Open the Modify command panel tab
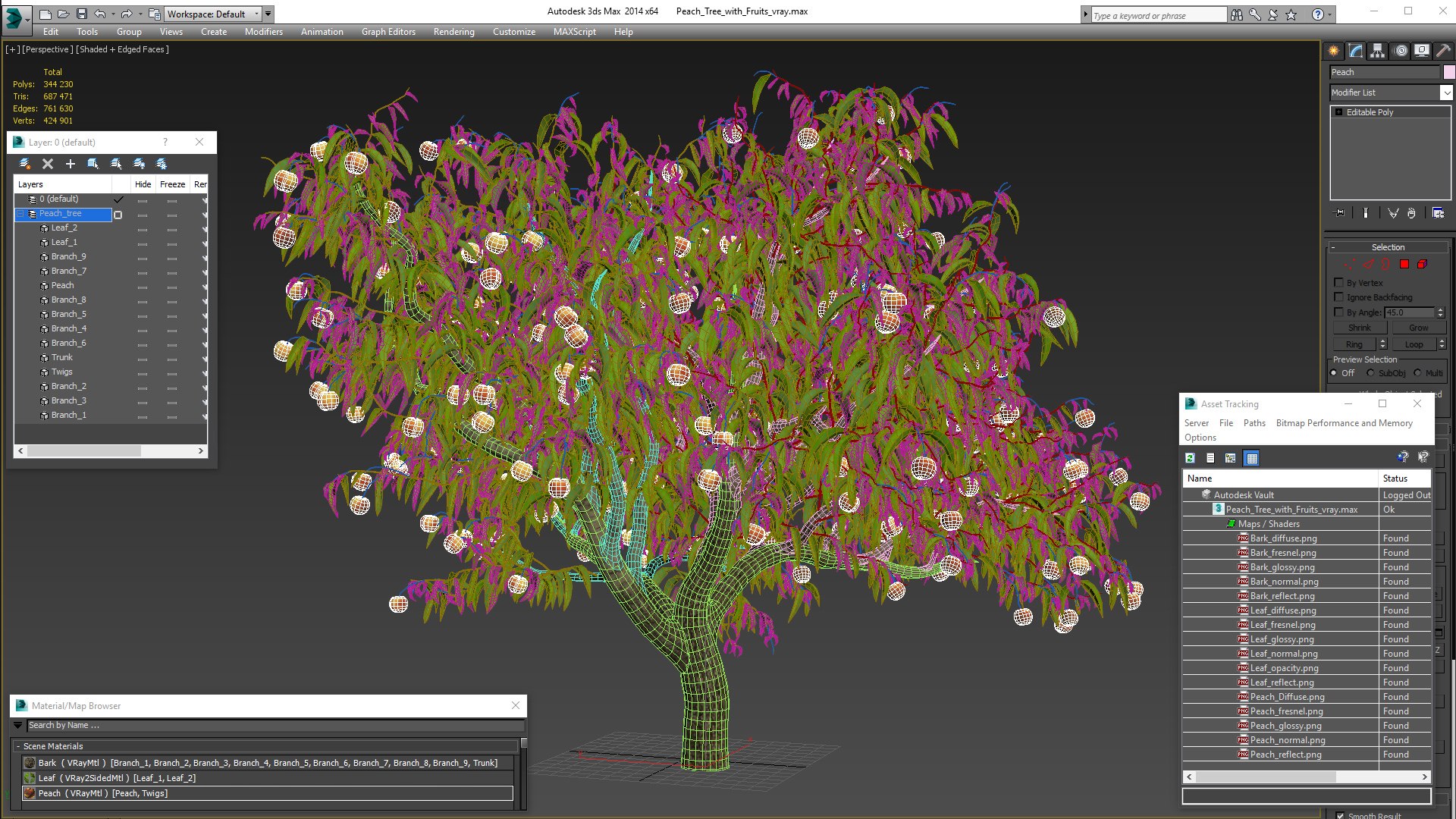 pos(1356,51)
